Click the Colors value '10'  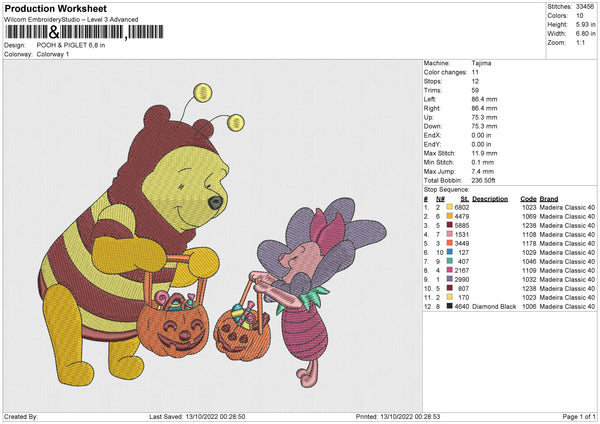click(579, 16)
